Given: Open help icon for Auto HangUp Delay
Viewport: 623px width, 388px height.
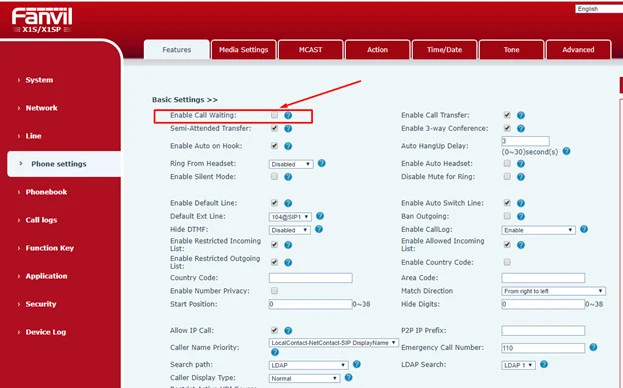Looking at the screenshot, I should pos(567,151).
